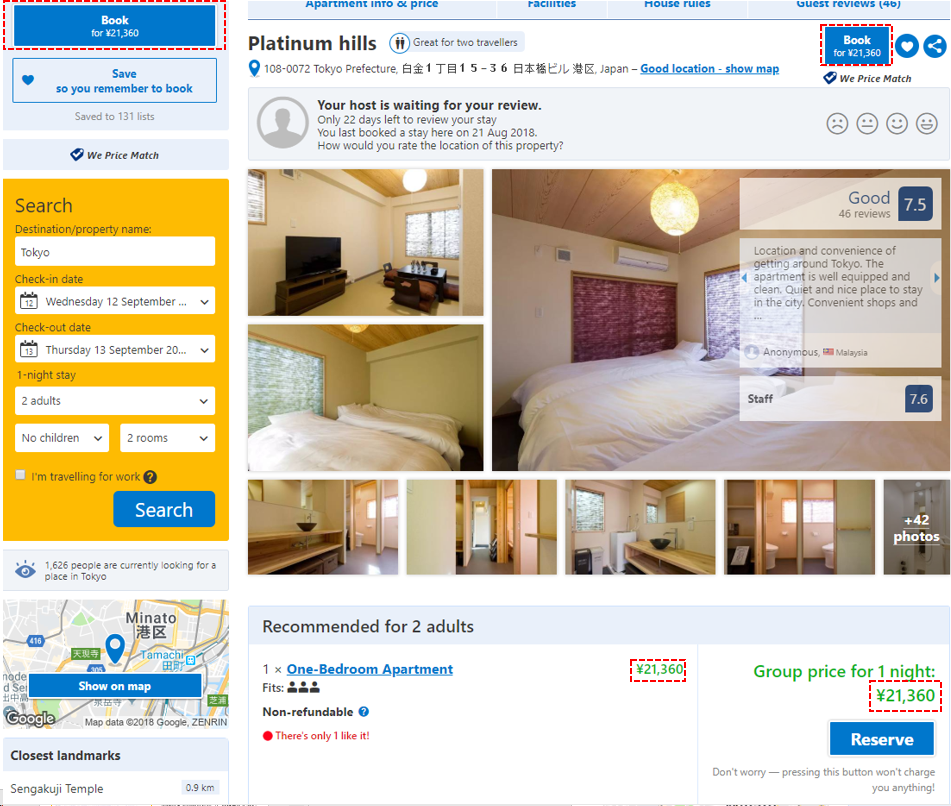Screen dimensions: 951x806
Task: Click the travelling for work help icon
Action: 150,477
